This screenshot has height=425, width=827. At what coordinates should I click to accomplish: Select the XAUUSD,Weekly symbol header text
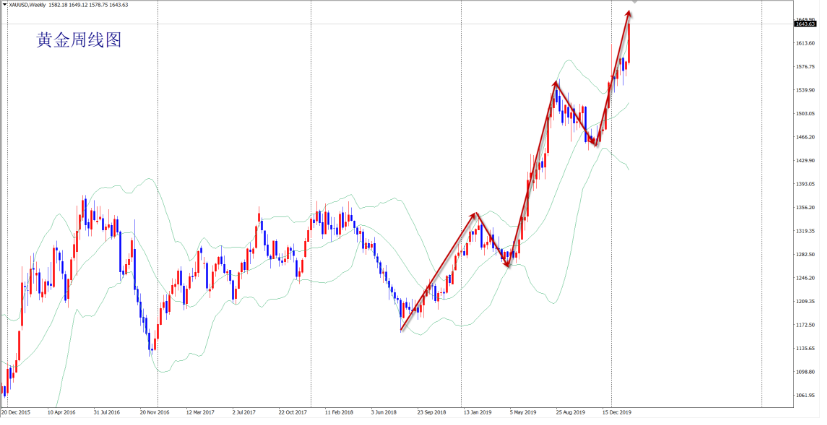point(27,5)
